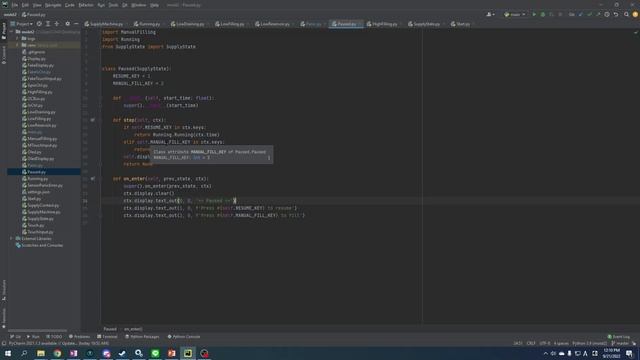Switch to HighFilling.py editor tab

pos(384,24)
